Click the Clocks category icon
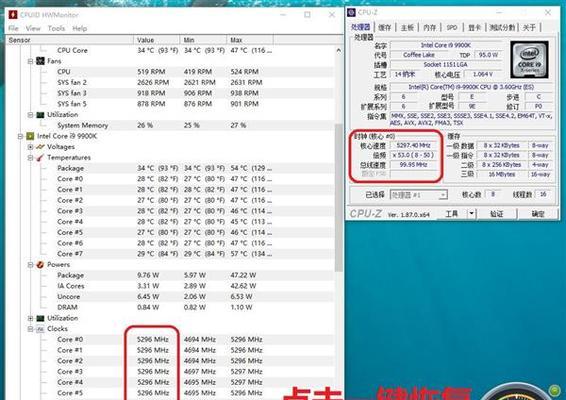 tap(40, 329)
